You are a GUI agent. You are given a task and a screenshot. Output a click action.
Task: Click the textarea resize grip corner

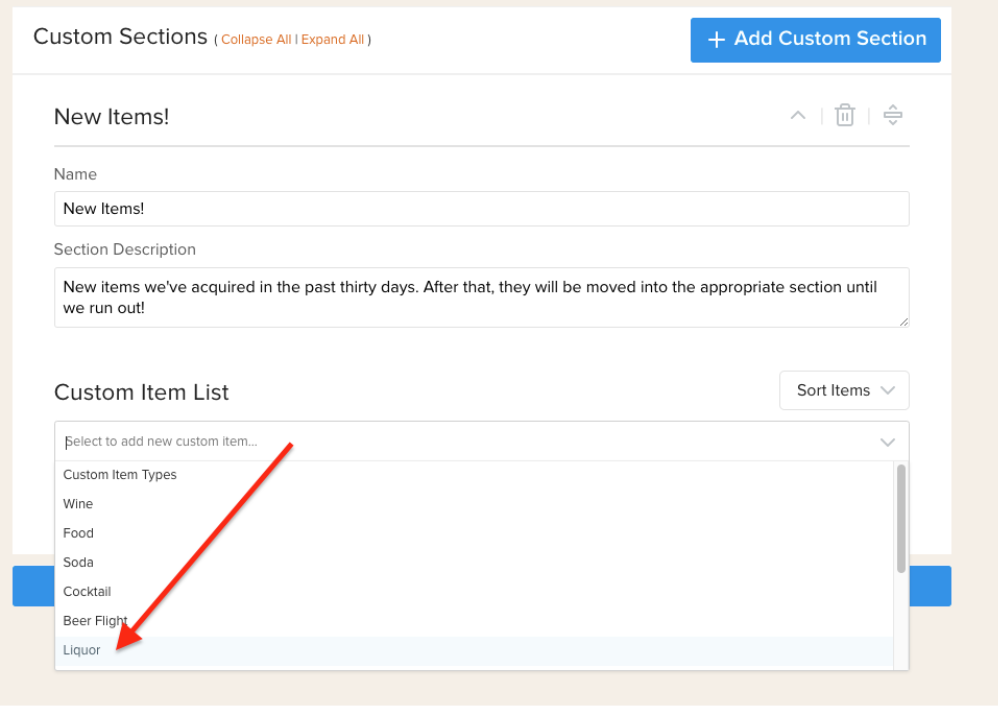(x=903, y=322)
